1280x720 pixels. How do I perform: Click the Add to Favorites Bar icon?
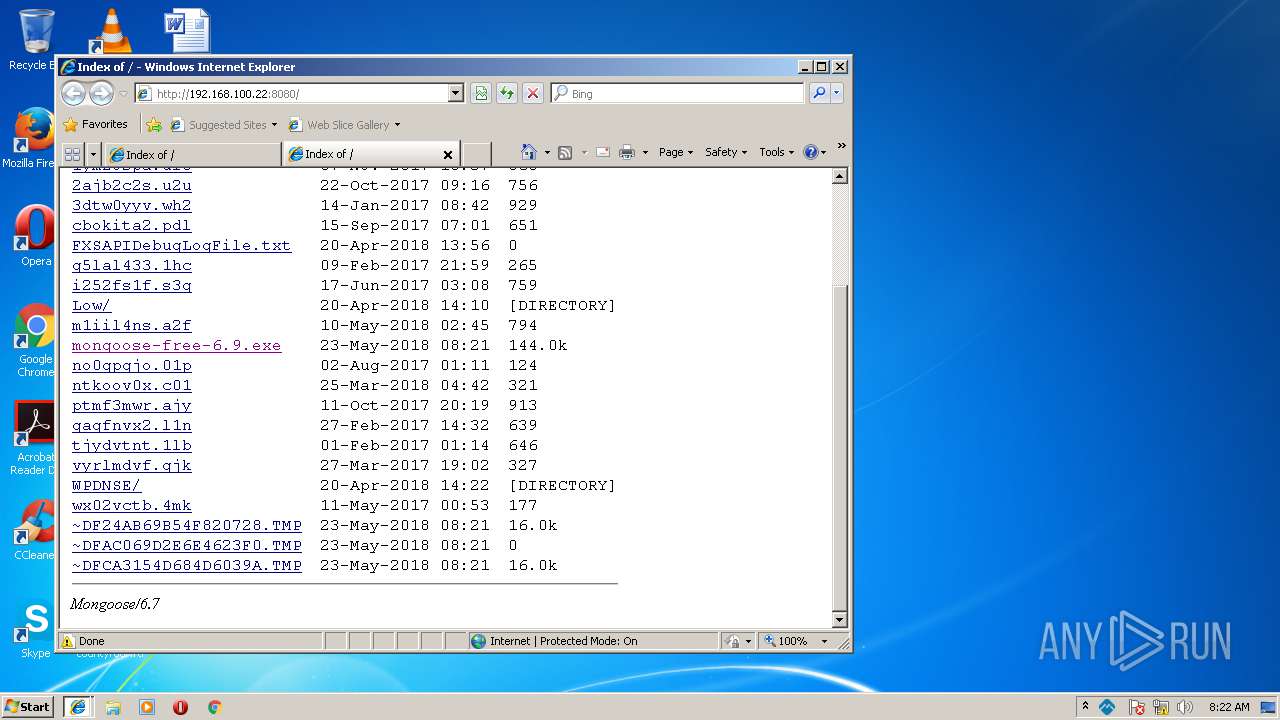click(x=153, y=125)
